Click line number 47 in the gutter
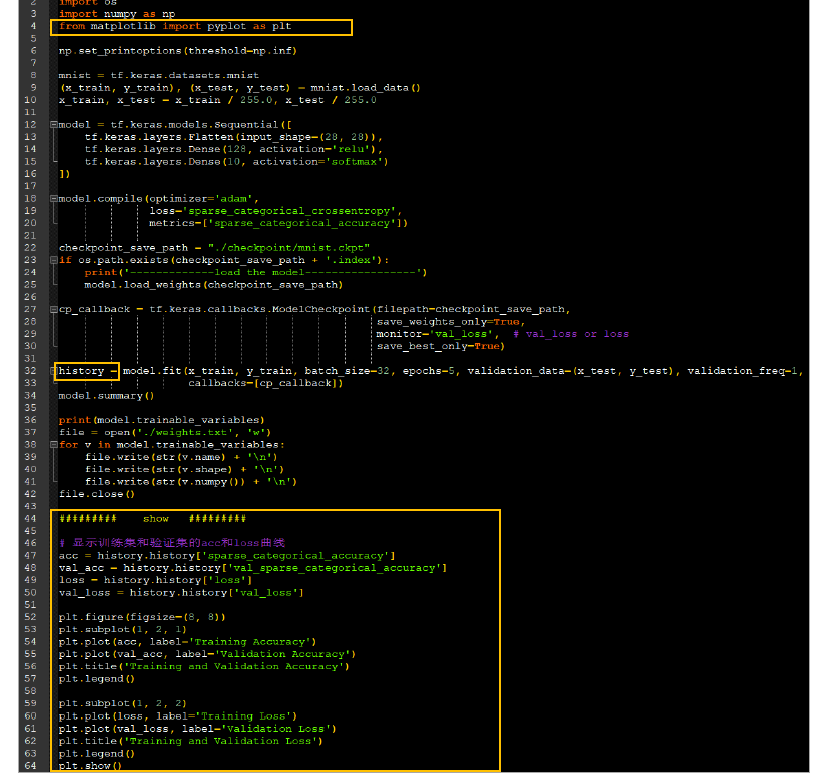The image size is (833, 776). (x=30, y=556)
